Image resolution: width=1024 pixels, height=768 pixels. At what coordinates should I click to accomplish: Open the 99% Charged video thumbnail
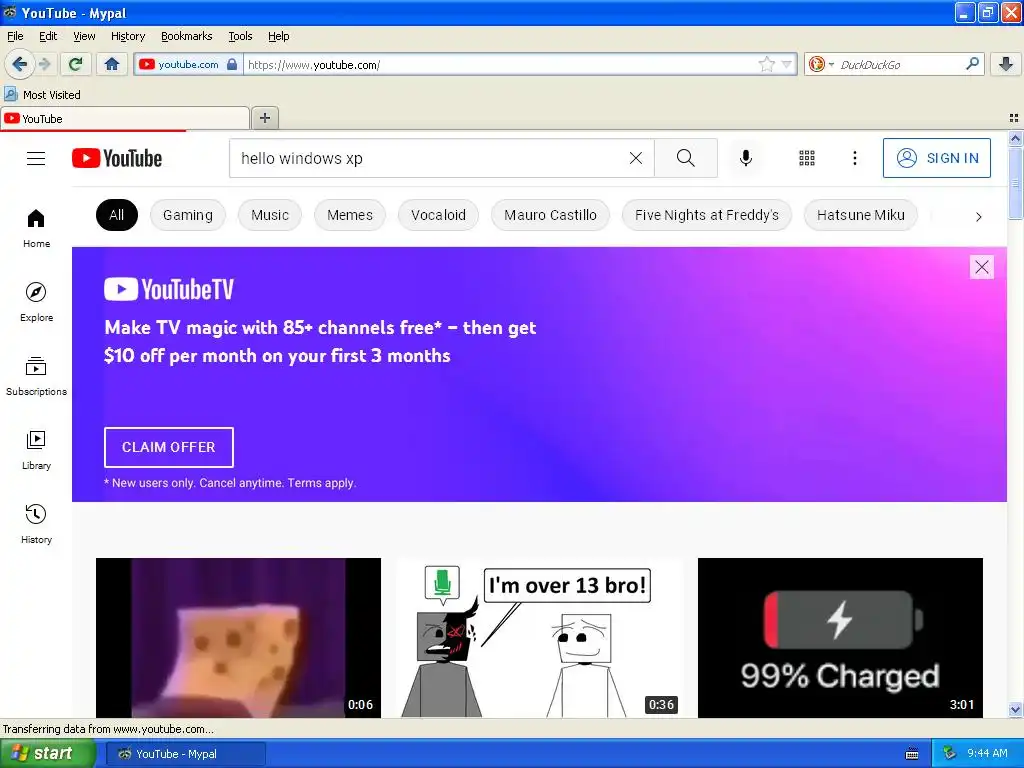pyautogui.click(x=840, y=638)
